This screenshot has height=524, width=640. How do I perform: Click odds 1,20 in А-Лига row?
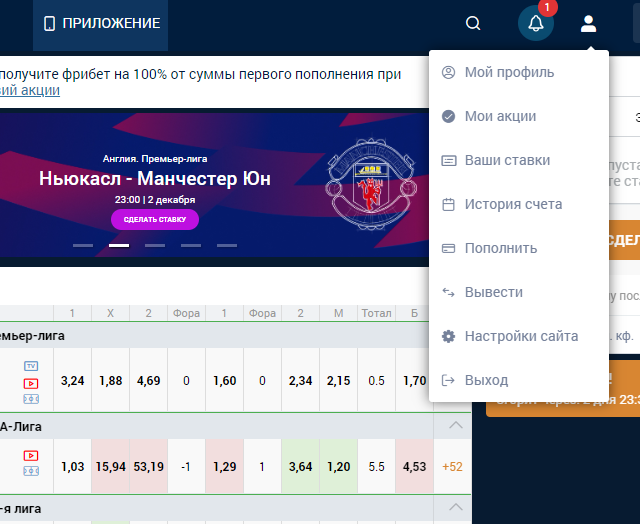pyautogui.click(x=338, y=466)
